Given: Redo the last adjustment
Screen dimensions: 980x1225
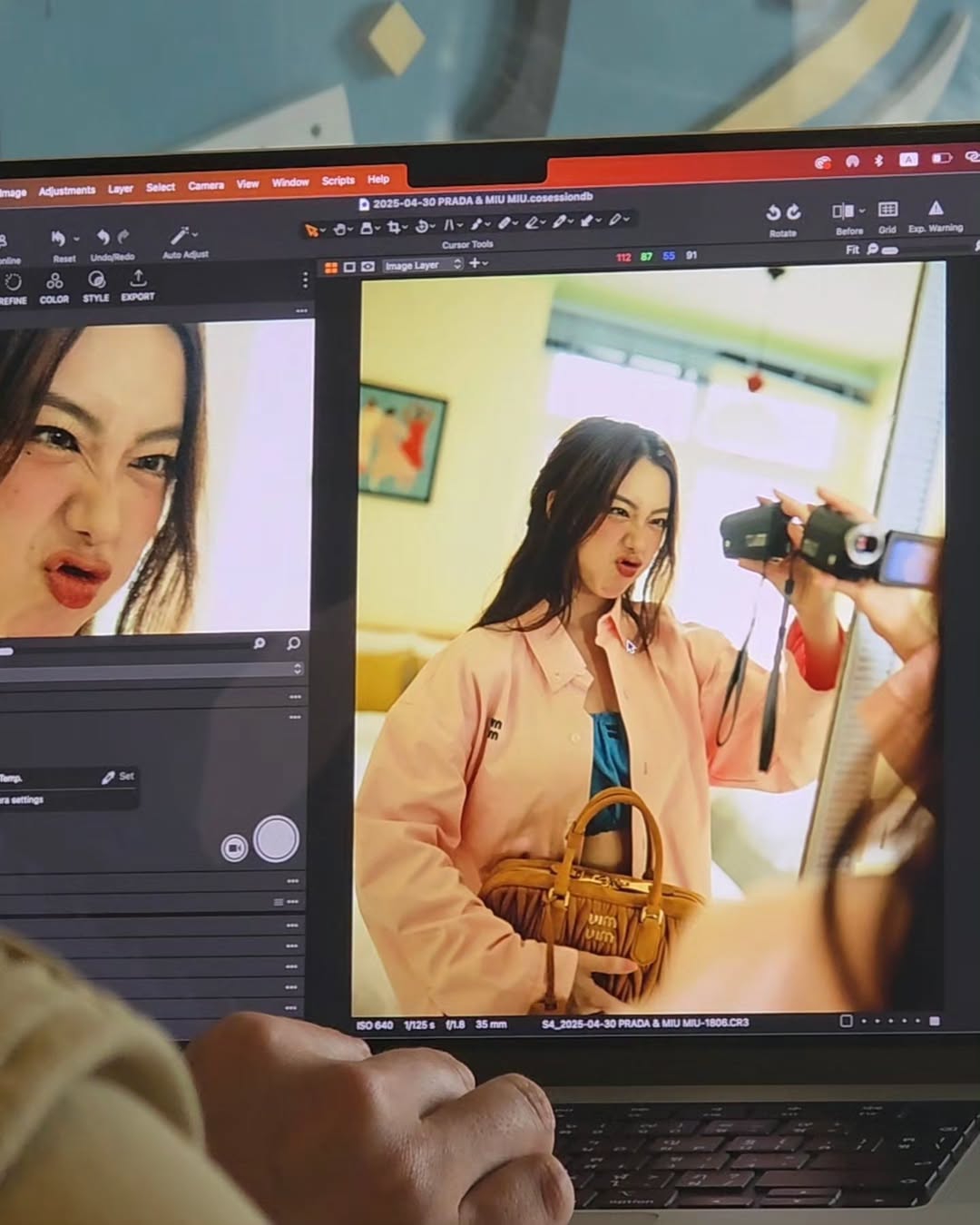Looking at the screenshot, I should point(123,236).
